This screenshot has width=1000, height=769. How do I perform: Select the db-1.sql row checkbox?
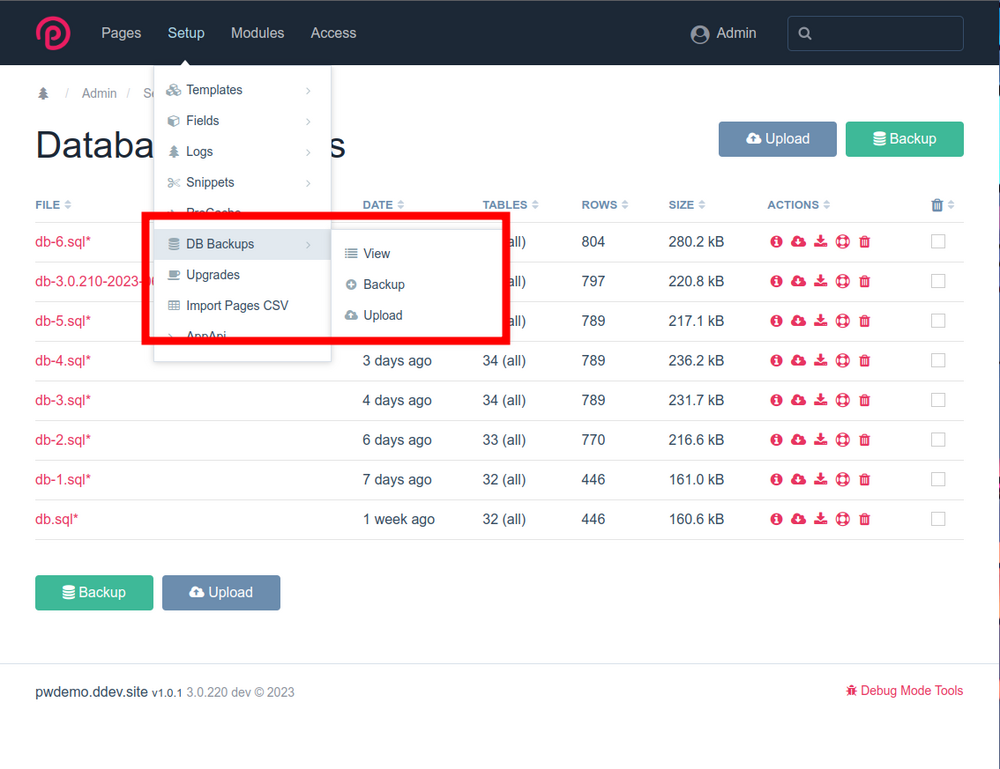click(938, 480)
